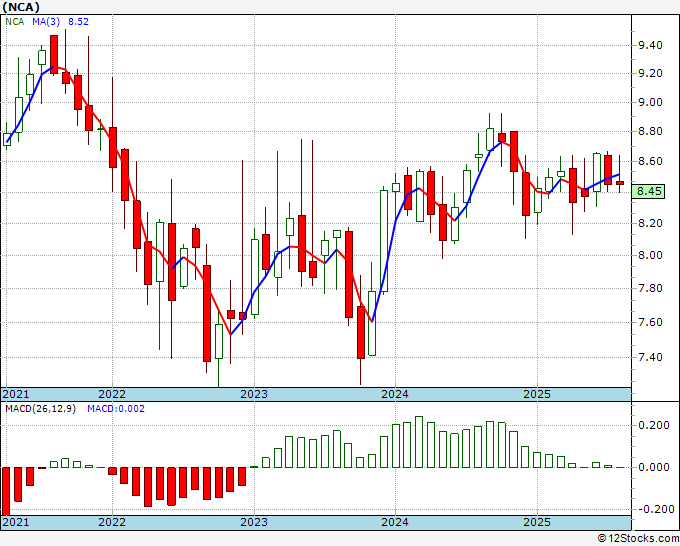Click the 7.80 price axis label
Image resolution: width=680 pixels, height=546 pixels.
click(x=650, y=288)
